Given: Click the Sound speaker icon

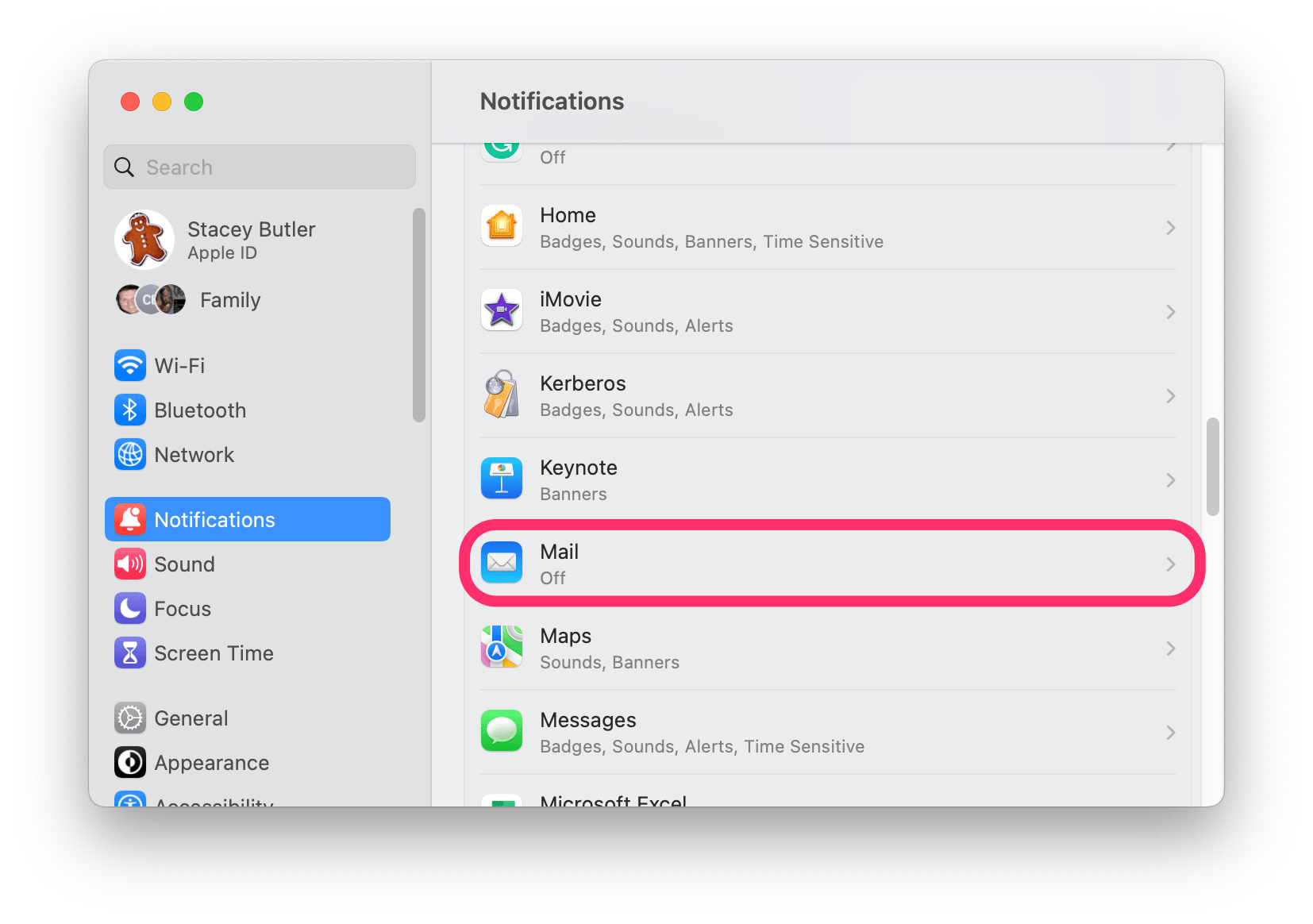Looking at the screenshot, I should (x=130, y=564).
